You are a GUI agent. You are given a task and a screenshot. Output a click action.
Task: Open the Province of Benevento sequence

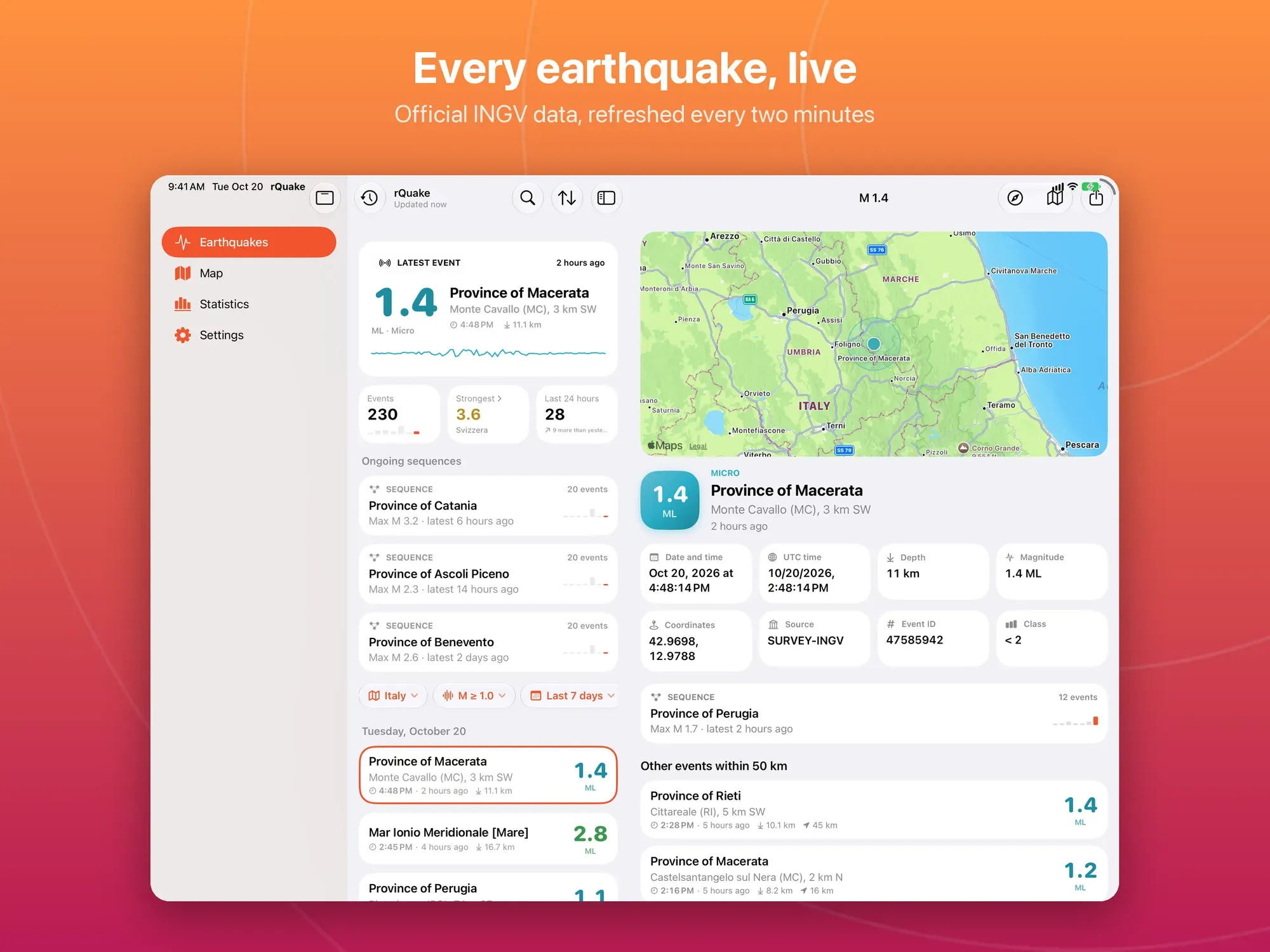click(x=488, y=642)
